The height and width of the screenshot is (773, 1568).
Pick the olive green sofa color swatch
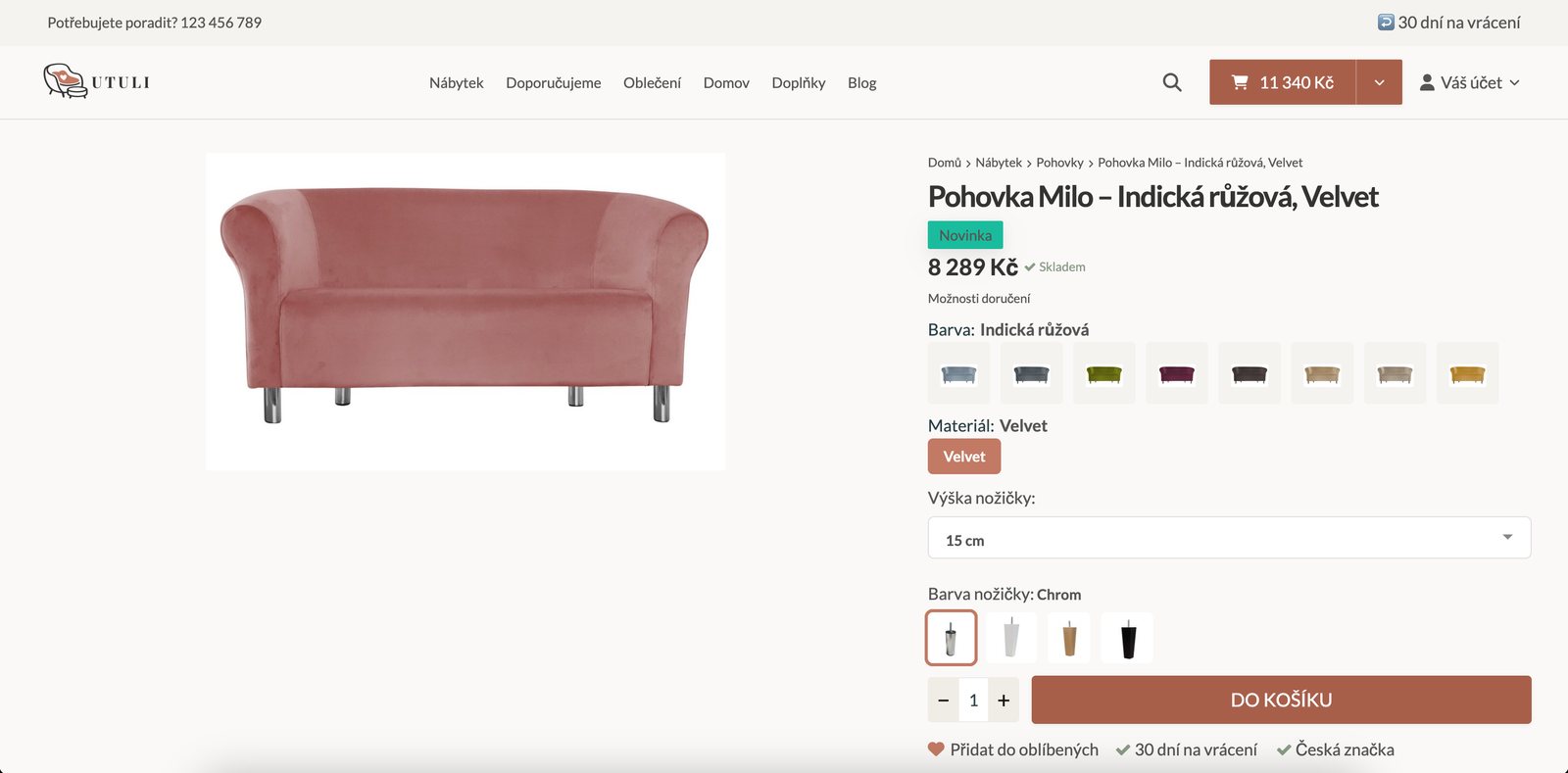point(1103,373)
